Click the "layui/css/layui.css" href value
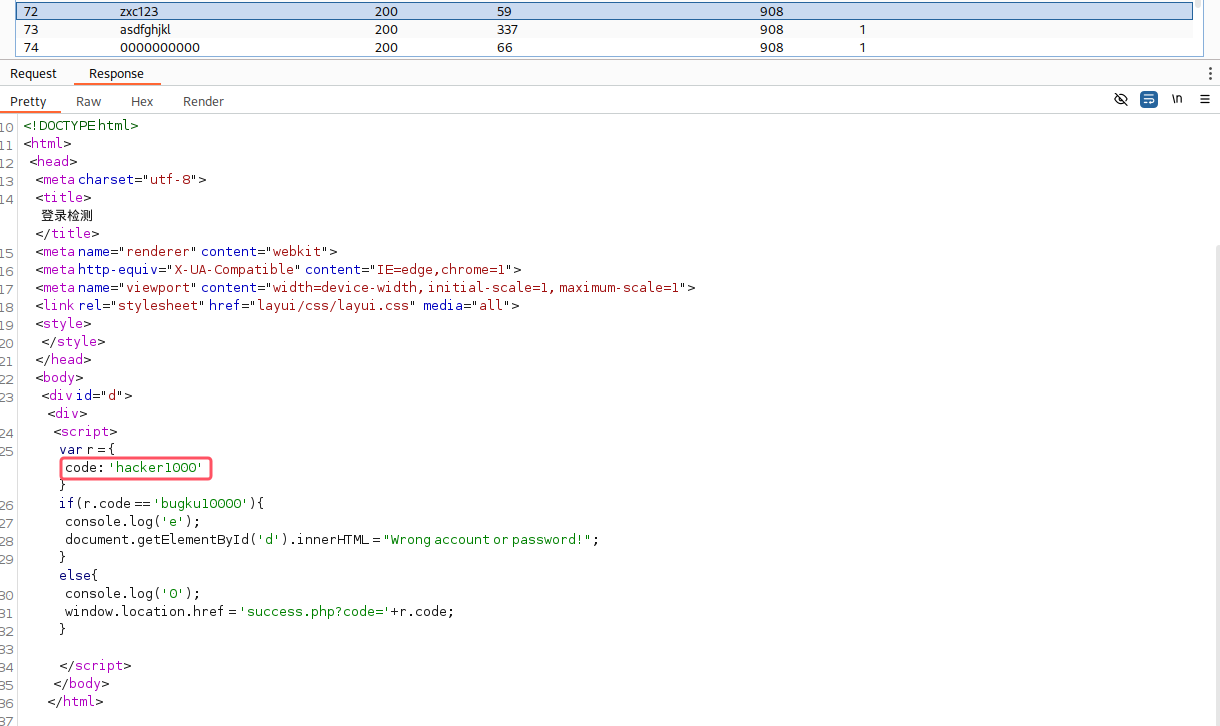 (x=333, y=306)
